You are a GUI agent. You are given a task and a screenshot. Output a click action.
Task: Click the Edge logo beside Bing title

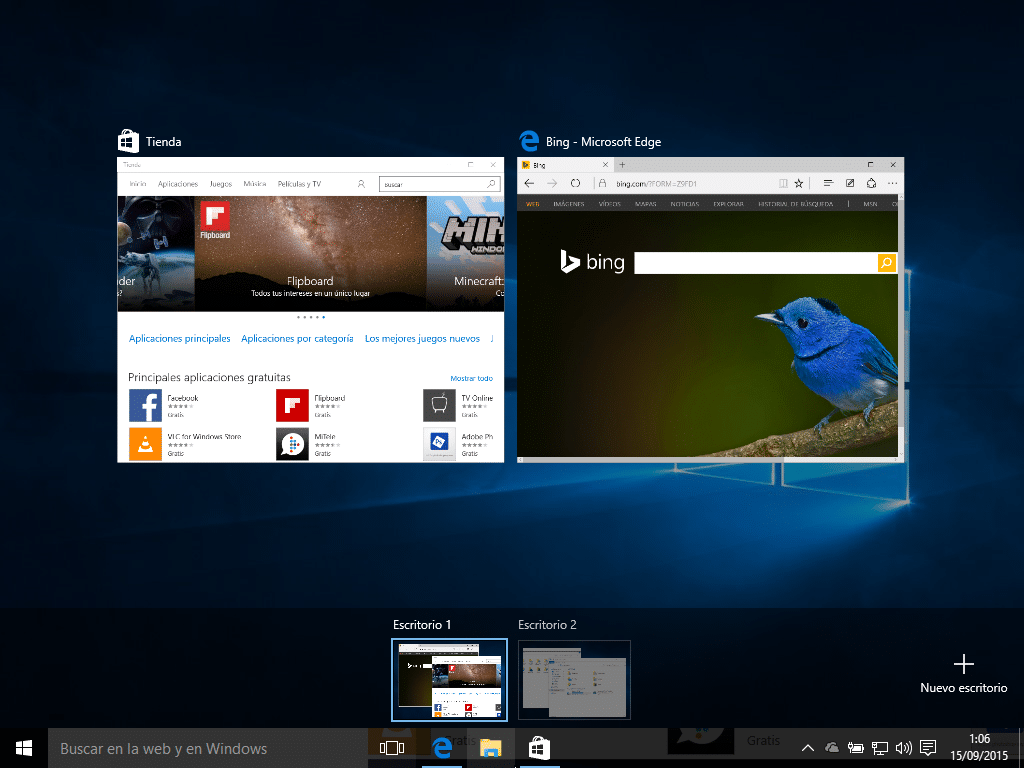(528, 141)
